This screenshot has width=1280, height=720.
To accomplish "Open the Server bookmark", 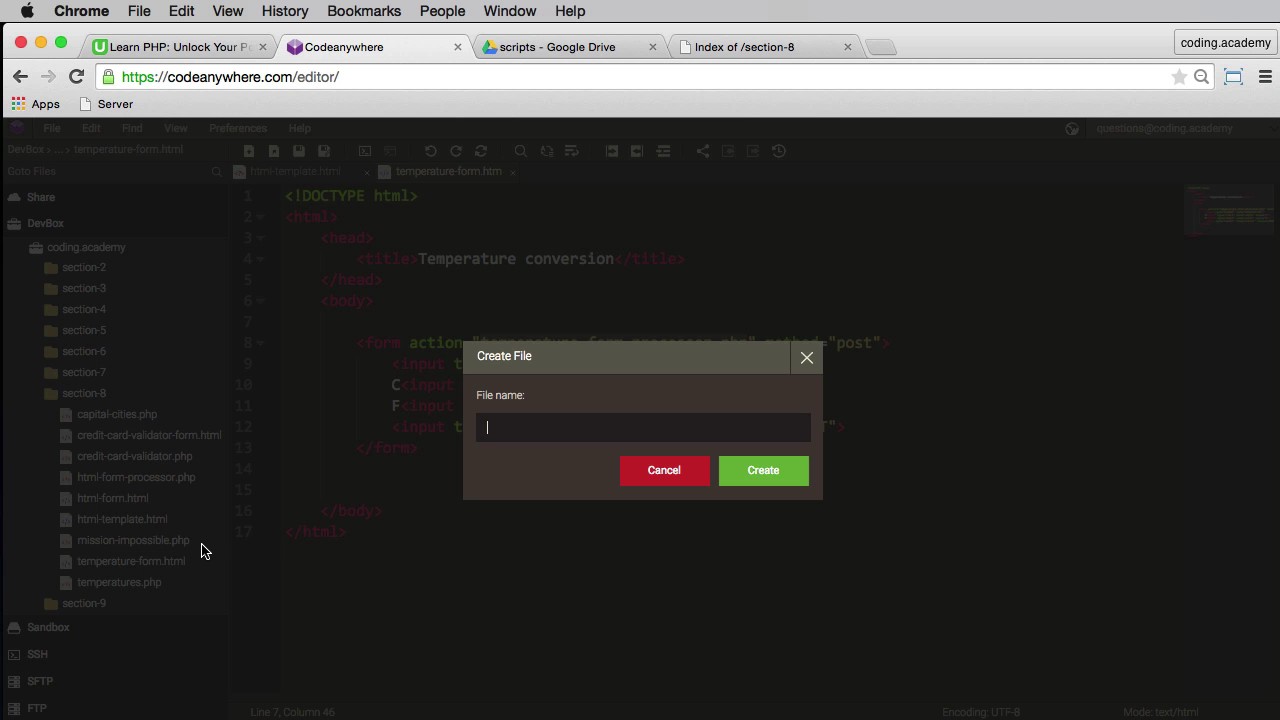I will click(106, 104).
